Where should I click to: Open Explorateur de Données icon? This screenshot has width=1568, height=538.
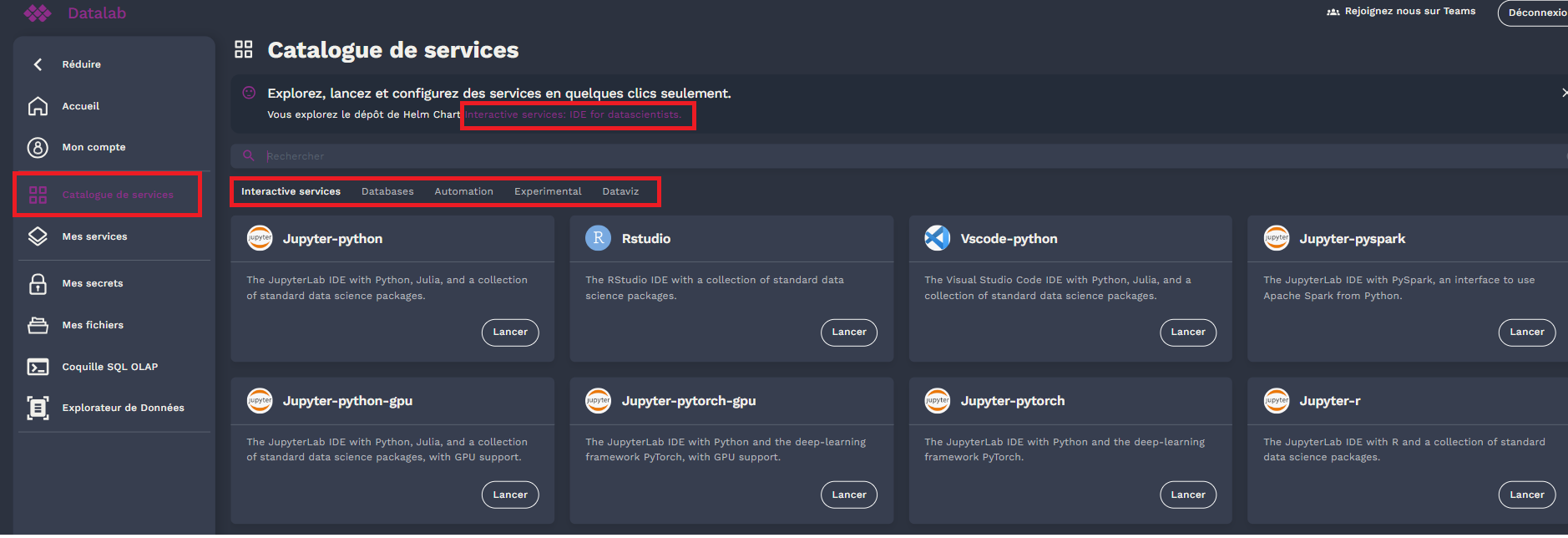coord(38,408)
